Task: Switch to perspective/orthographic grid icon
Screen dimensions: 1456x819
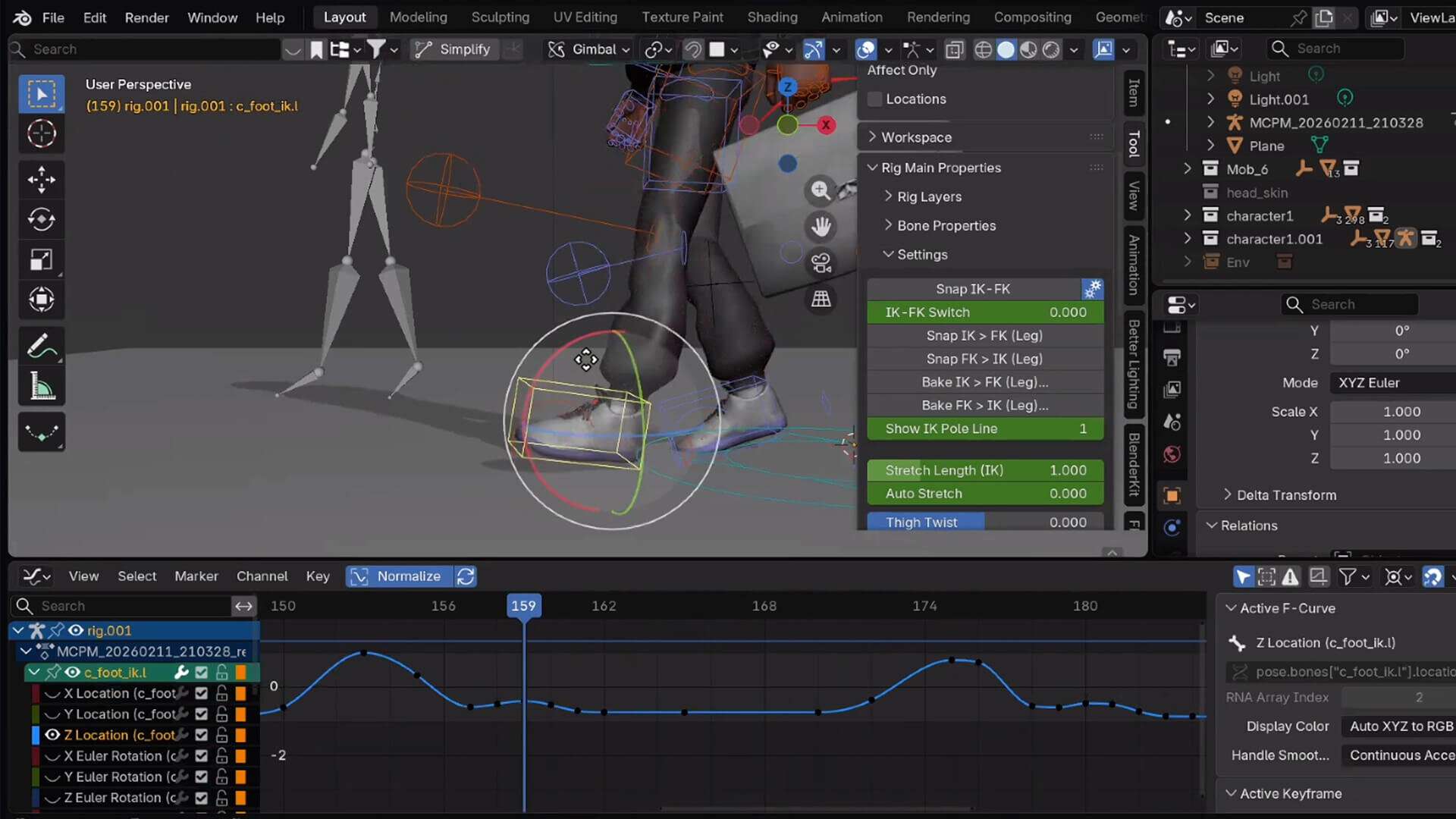Action: (821, 299)
